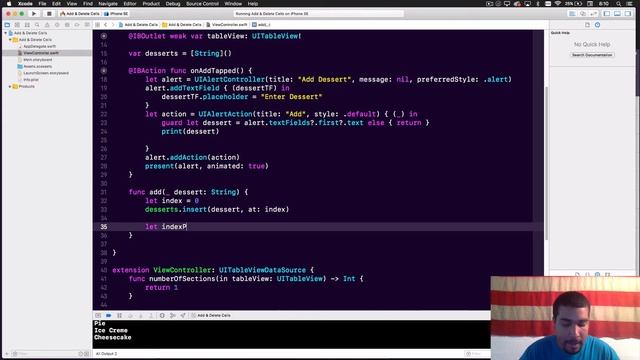Select Main.storyboard in the navigator
This screenshot has height=360, width=640.
(x=38, y=60)
